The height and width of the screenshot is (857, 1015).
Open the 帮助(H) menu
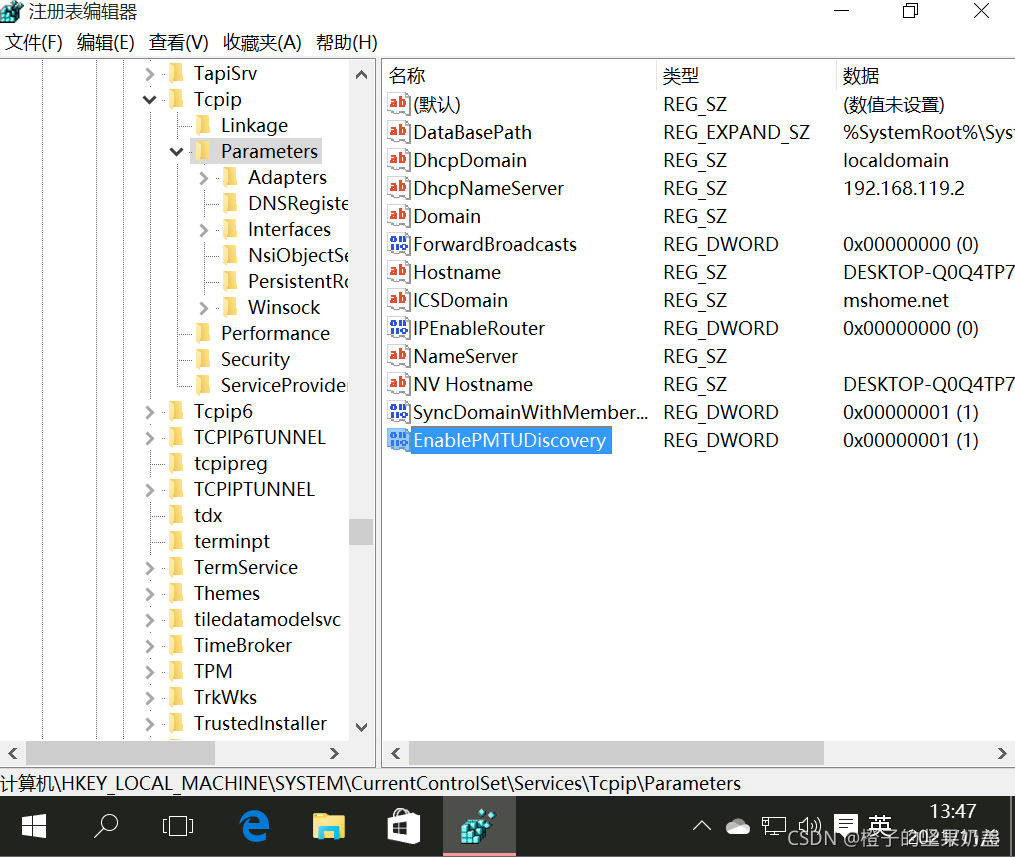(x=346, y=42)
